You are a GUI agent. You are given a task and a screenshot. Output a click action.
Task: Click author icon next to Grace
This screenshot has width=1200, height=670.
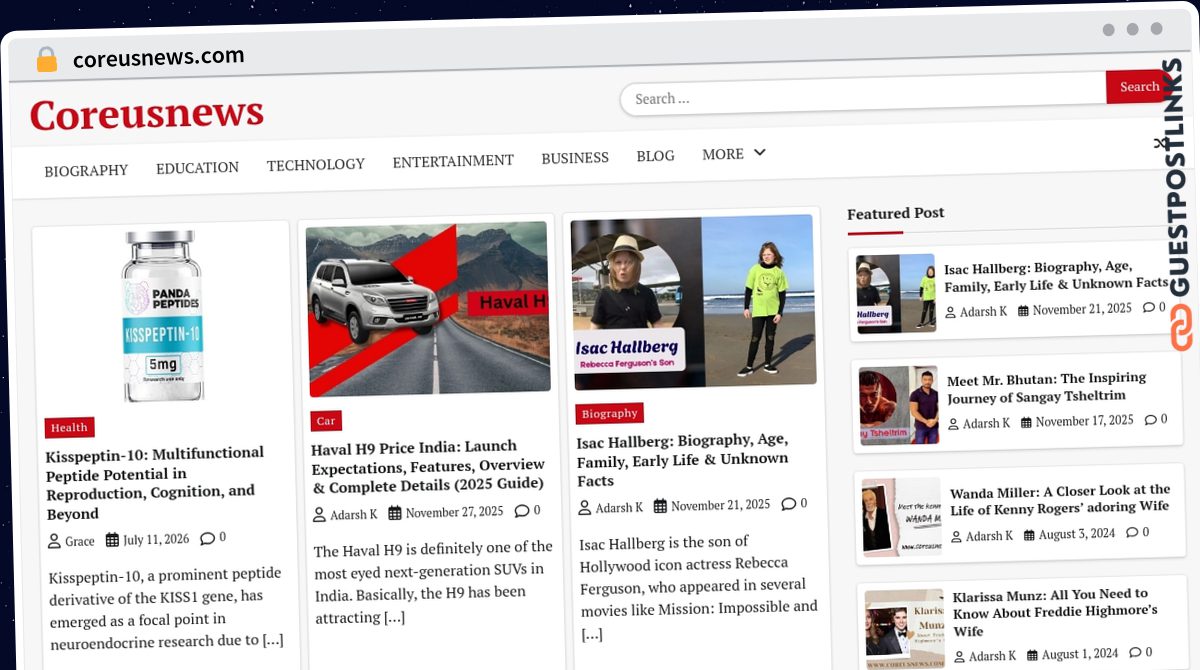[x=54, y=541]
